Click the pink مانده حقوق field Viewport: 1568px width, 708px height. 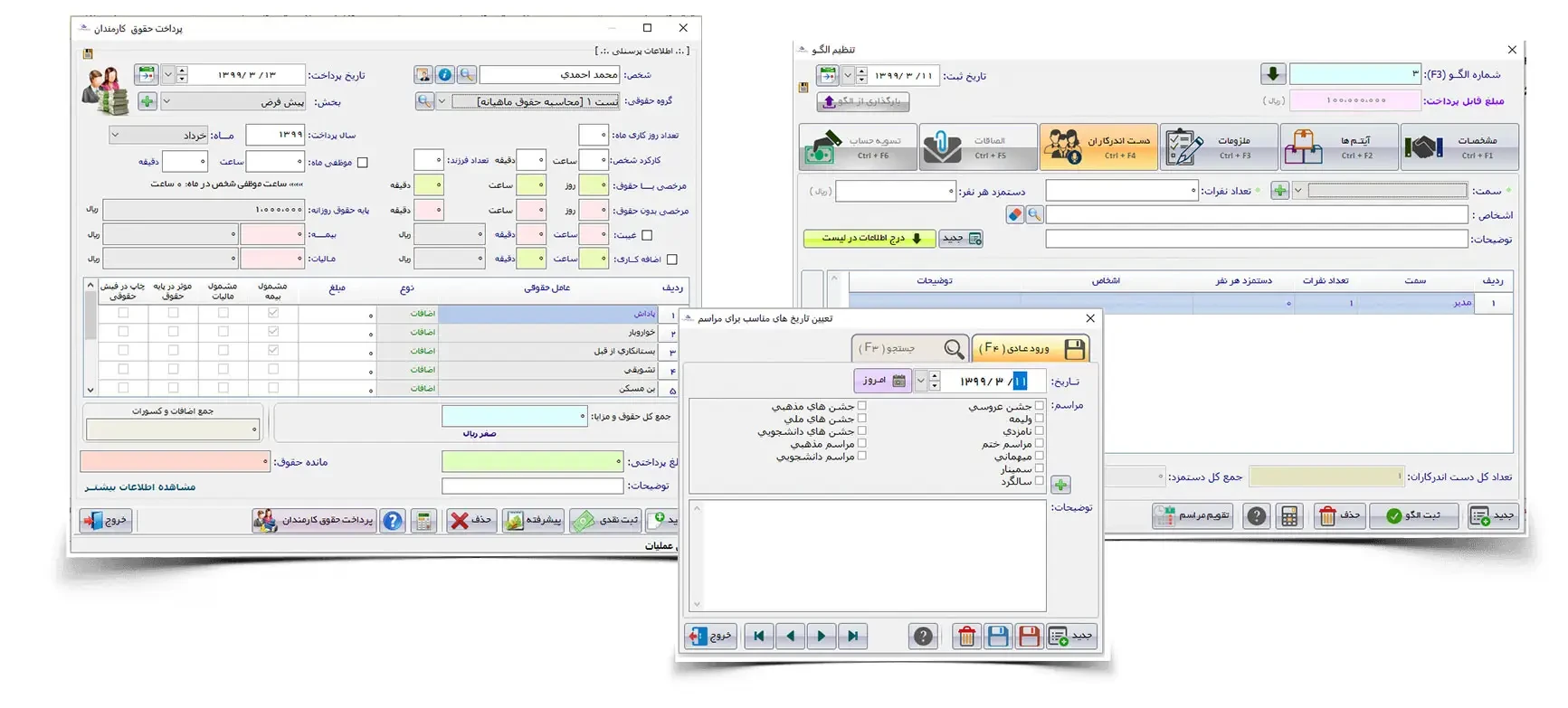pyautogui.click(x=175, y=462)
